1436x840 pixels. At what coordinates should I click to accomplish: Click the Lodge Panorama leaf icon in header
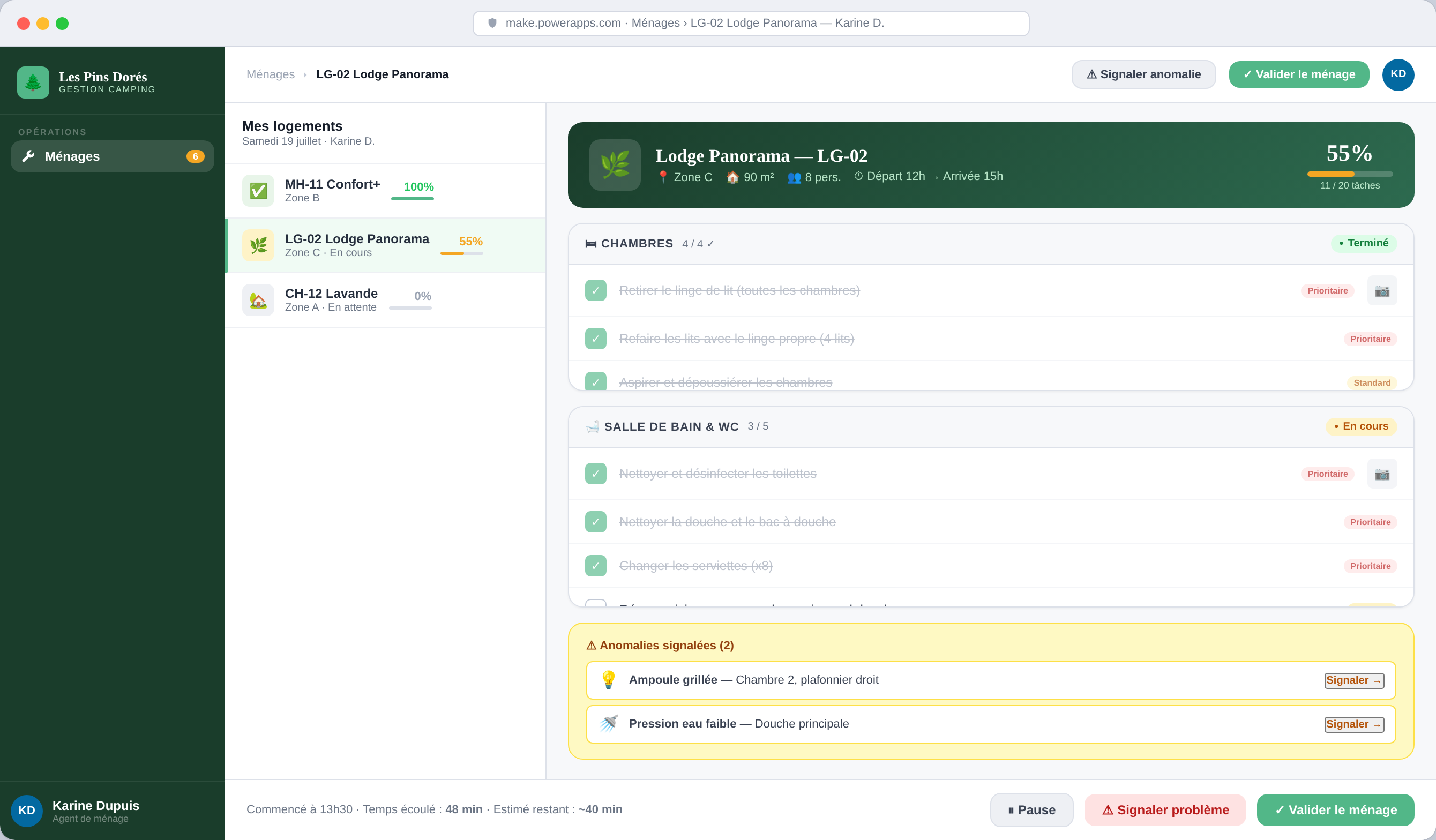tap(614, 164)
